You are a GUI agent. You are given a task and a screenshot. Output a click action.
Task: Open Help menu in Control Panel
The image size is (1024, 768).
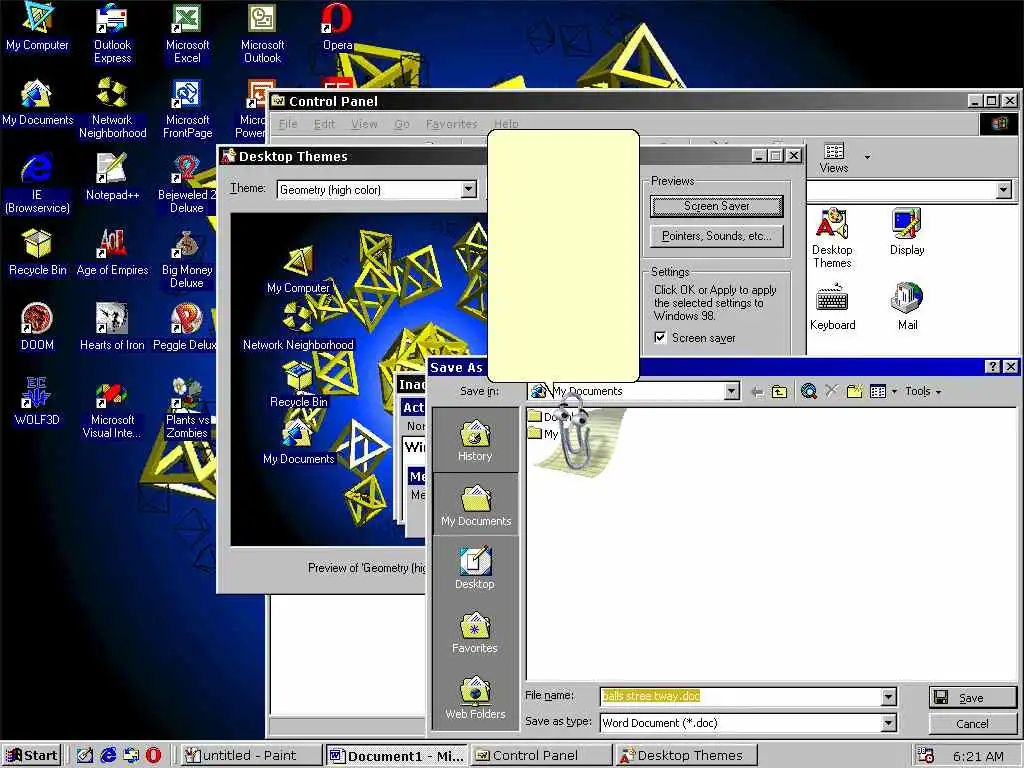(x=506, y=123)
